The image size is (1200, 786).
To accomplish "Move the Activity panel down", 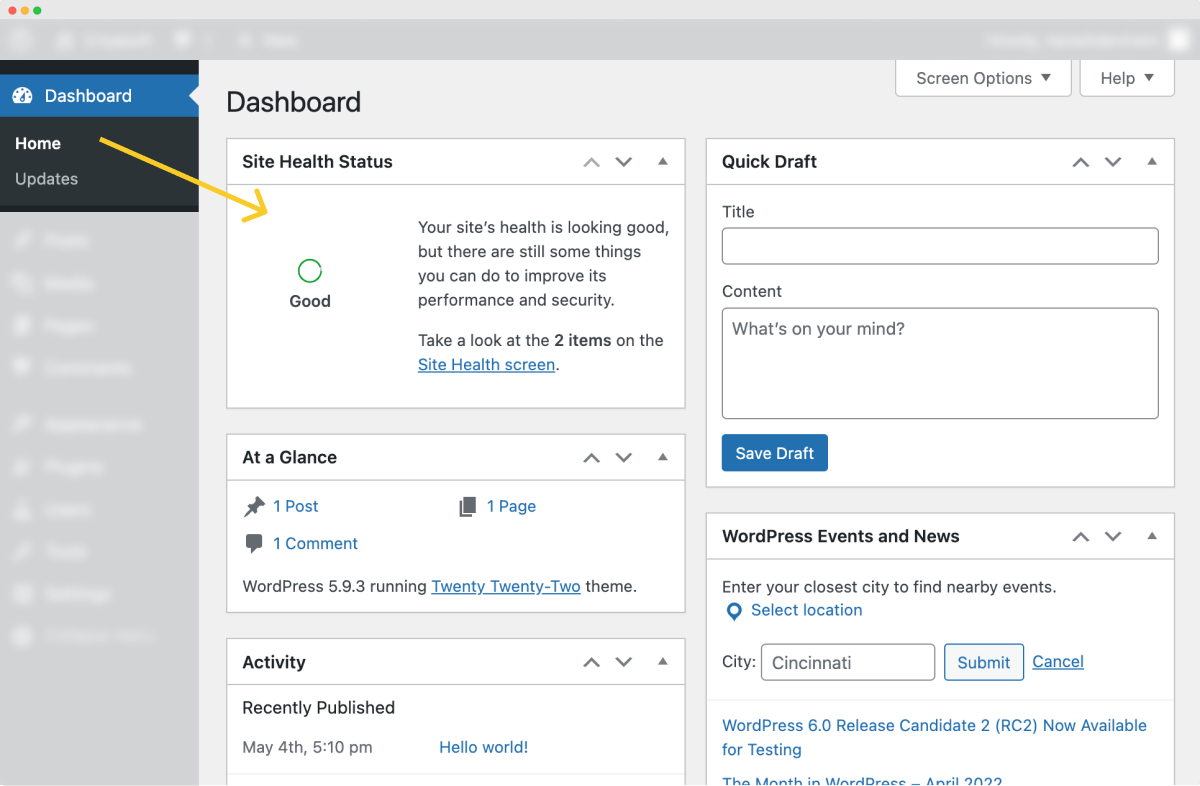I will 624,662.
